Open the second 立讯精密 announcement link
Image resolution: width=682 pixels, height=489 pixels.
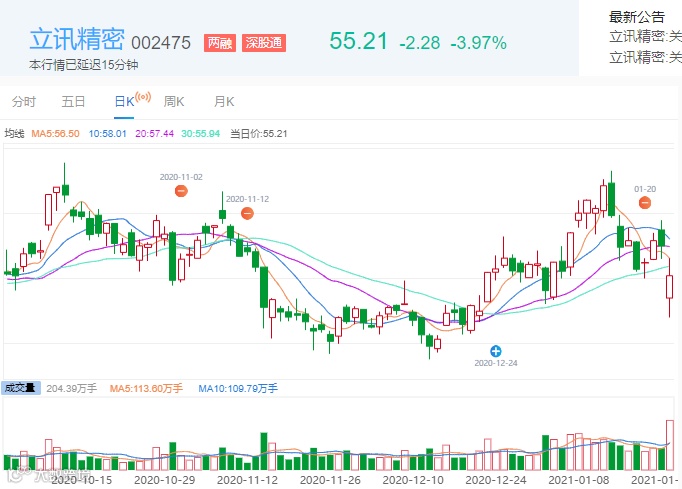(645, 57)
